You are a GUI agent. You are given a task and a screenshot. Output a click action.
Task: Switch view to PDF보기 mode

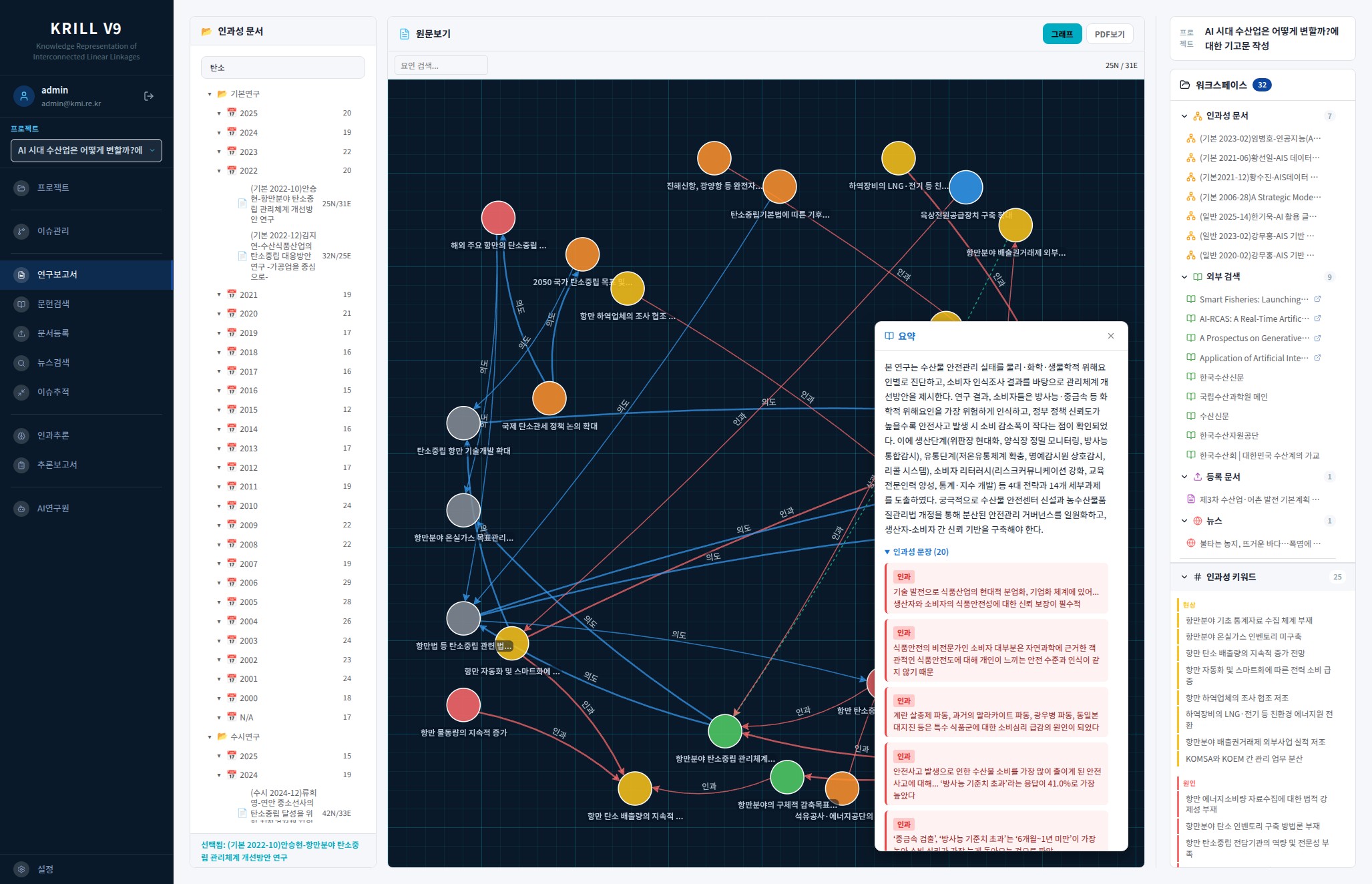pos(1110,34)
